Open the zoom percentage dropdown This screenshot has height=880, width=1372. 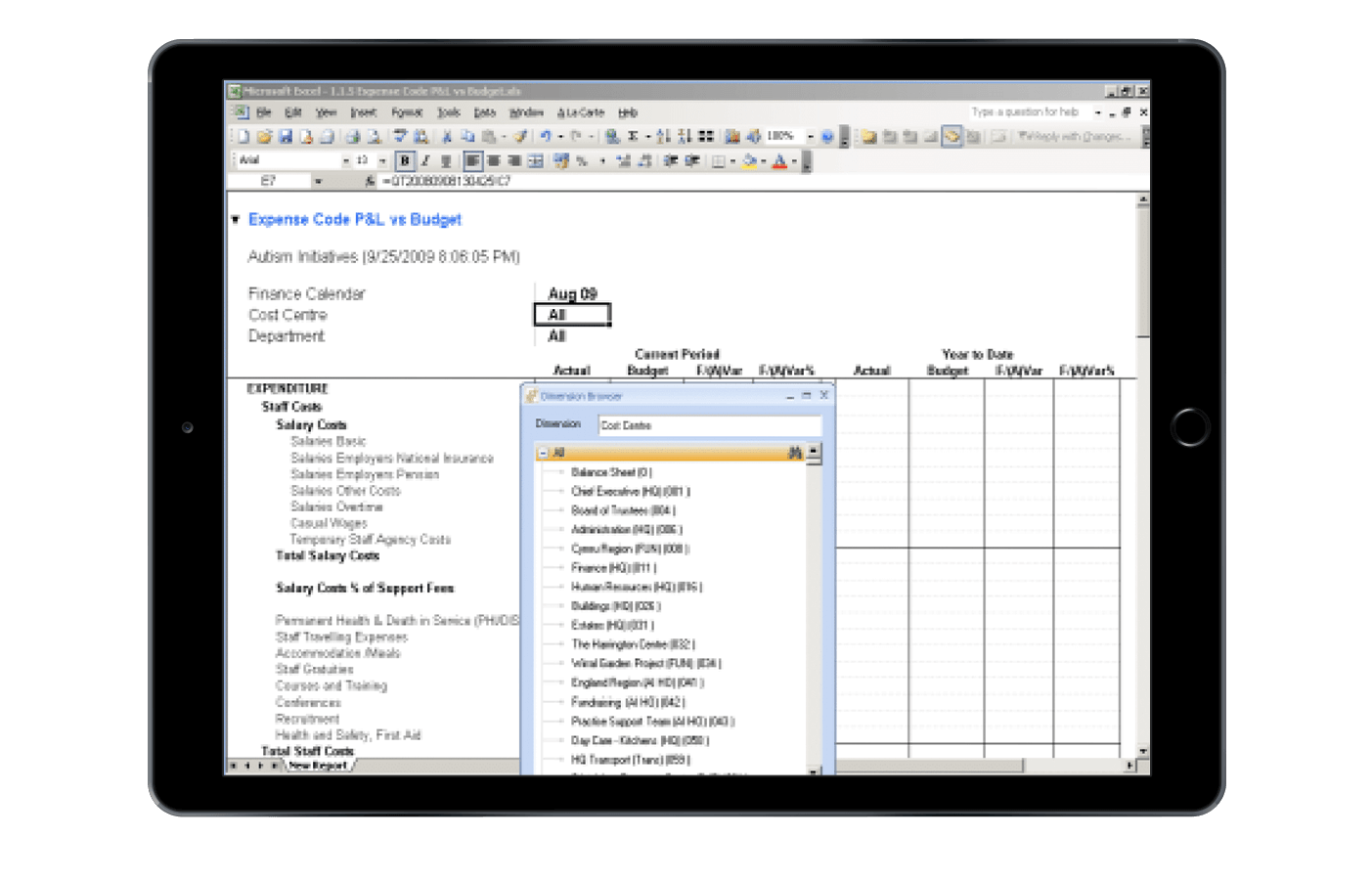(x=811, y=137)
